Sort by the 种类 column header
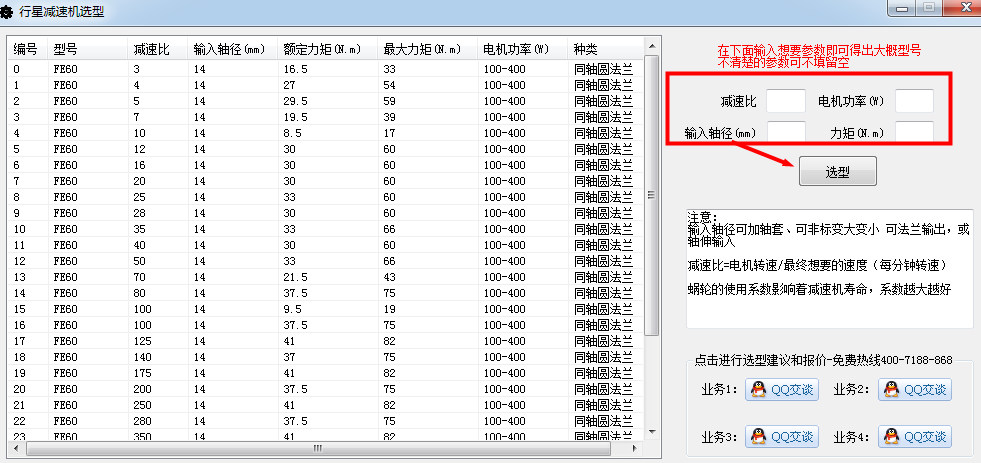The width and height of the screenshot is (981, 463). point(605,49)
